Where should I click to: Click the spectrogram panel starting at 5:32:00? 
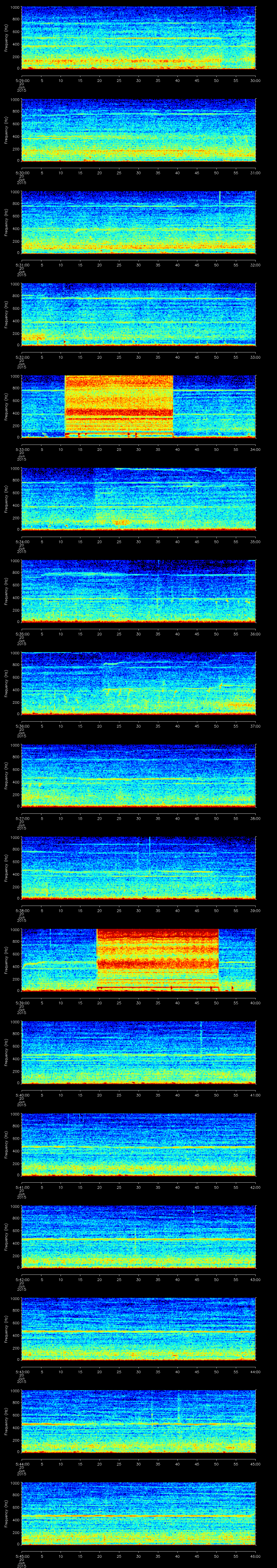(138, 315)
